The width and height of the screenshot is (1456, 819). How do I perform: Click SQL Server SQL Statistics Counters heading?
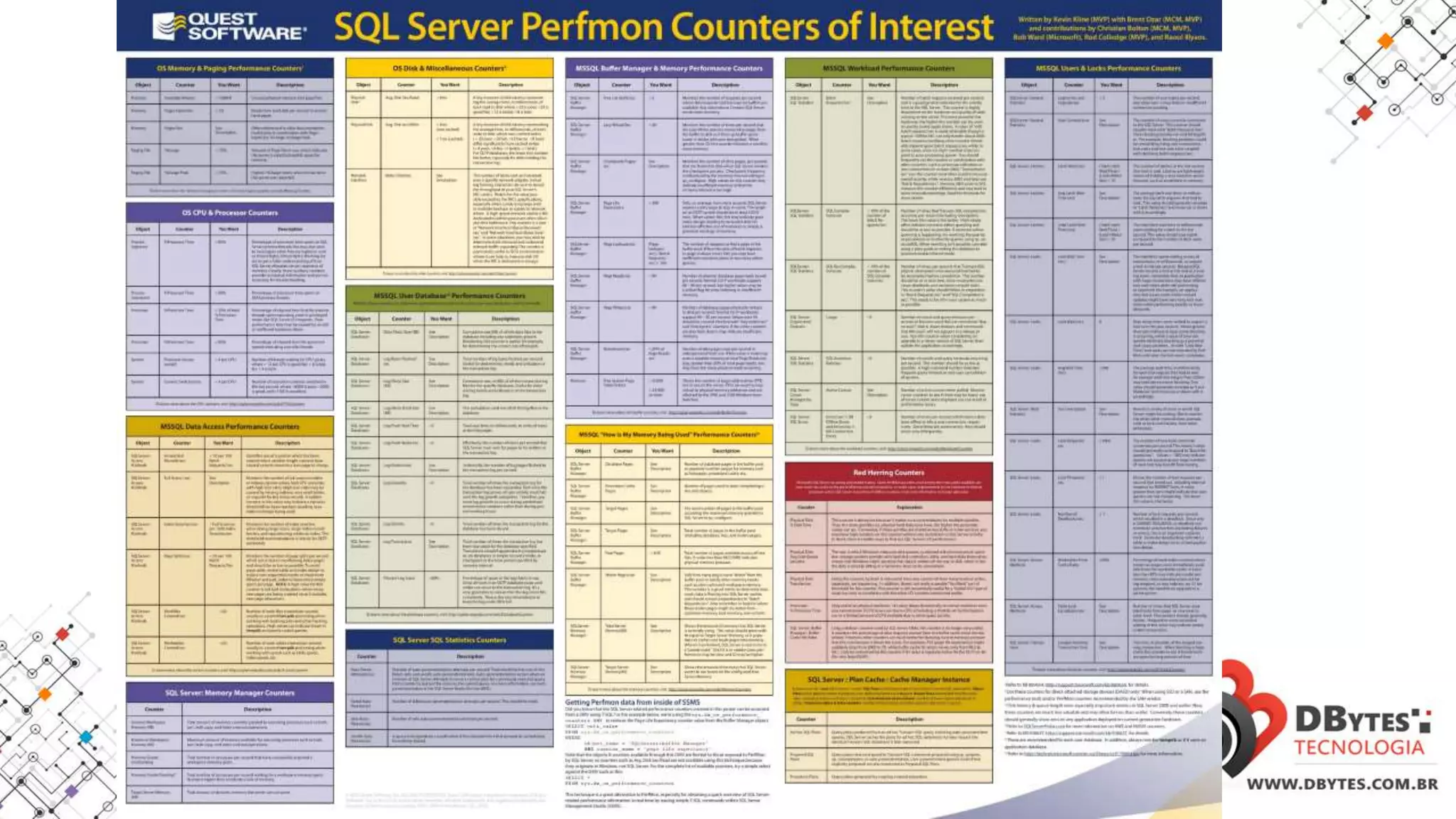[449, 640]
